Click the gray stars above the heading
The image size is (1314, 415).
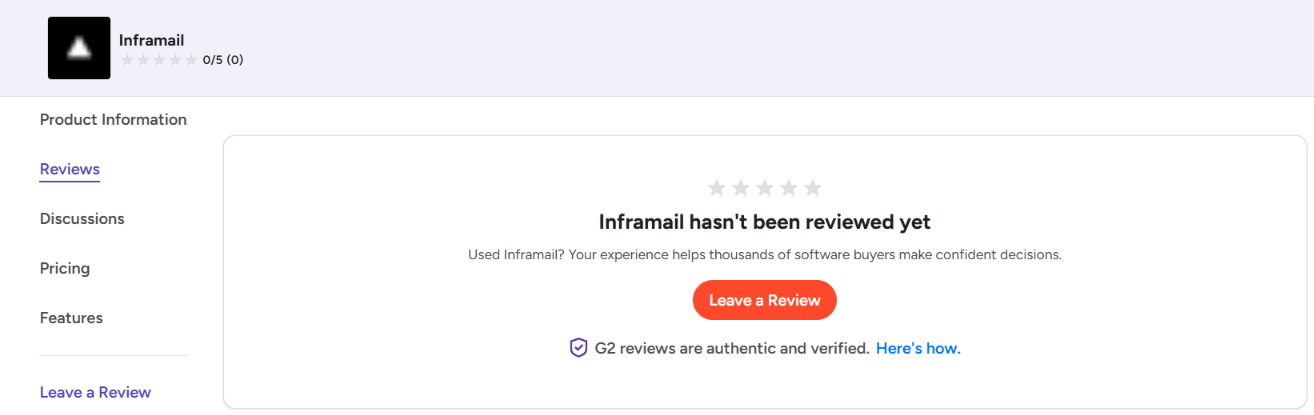click(765, 187)
